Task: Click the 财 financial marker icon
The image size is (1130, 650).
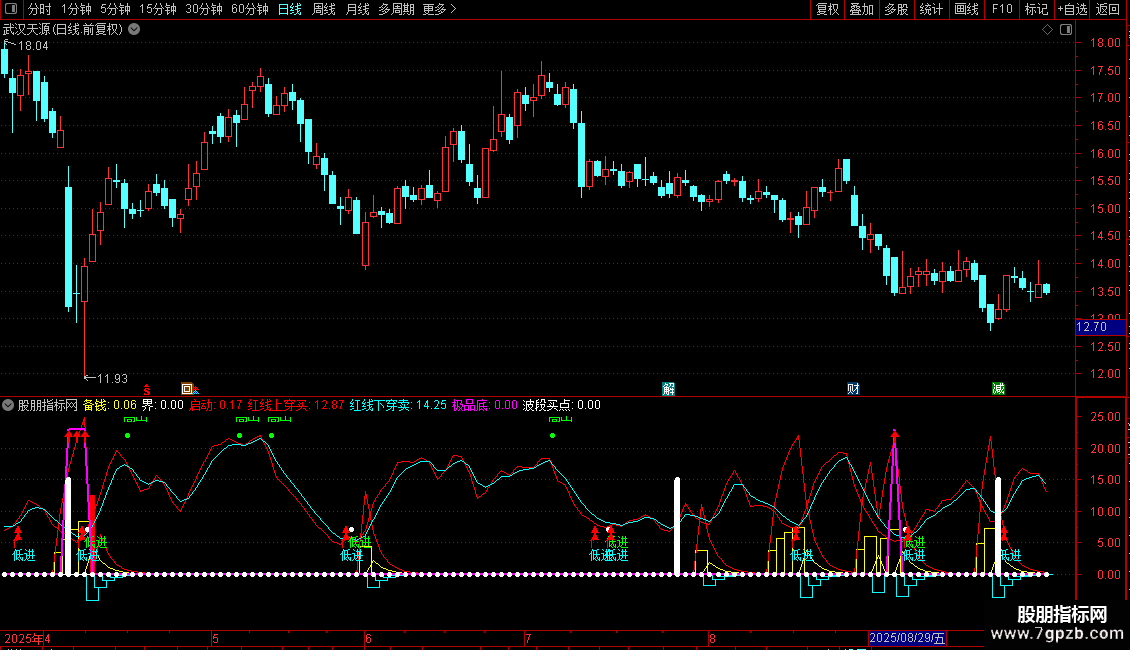Action: click(853, 389)
